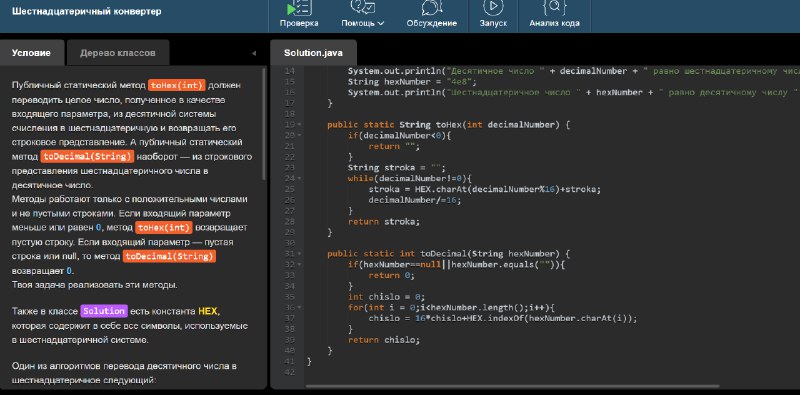This screenshot has width=800, height=395.
Task: Click the yellow HEX constant label
Action: (208, 311)
